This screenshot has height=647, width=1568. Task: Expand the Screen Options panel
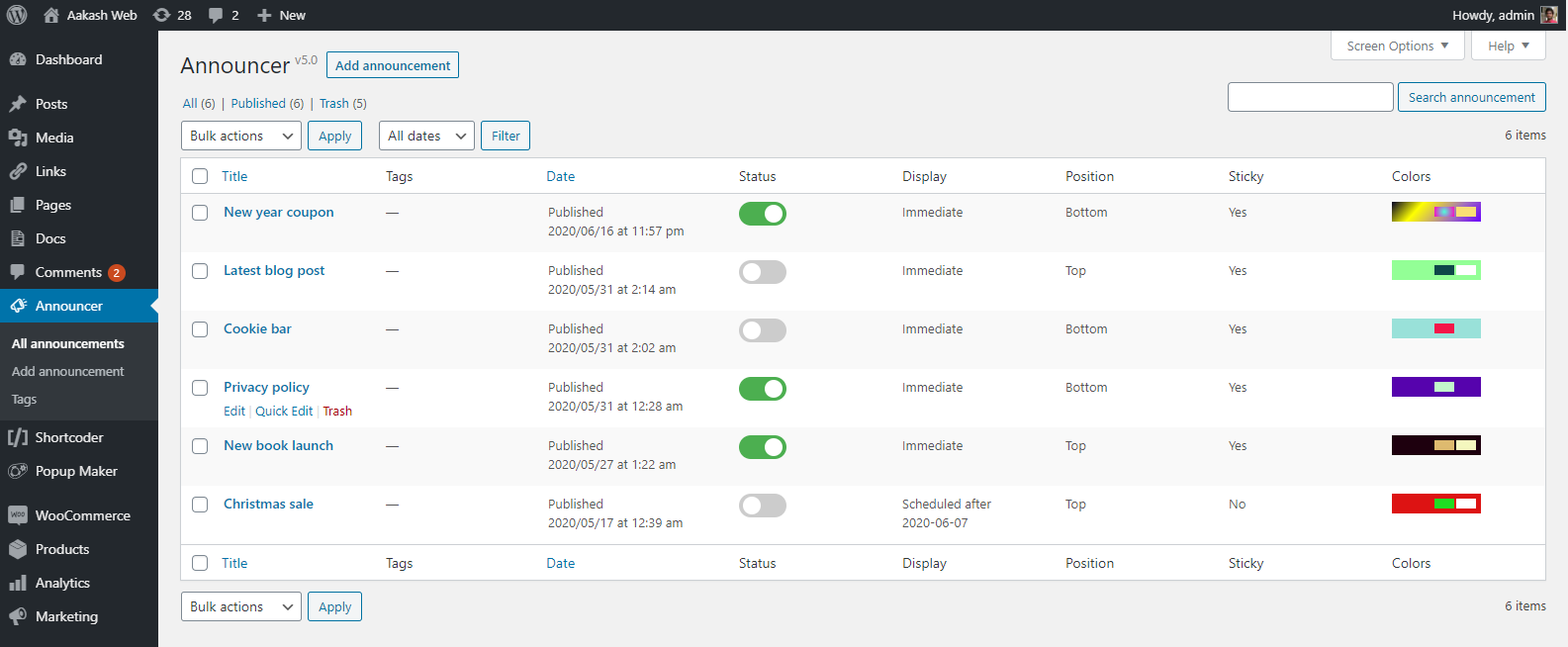(1397, 46)
